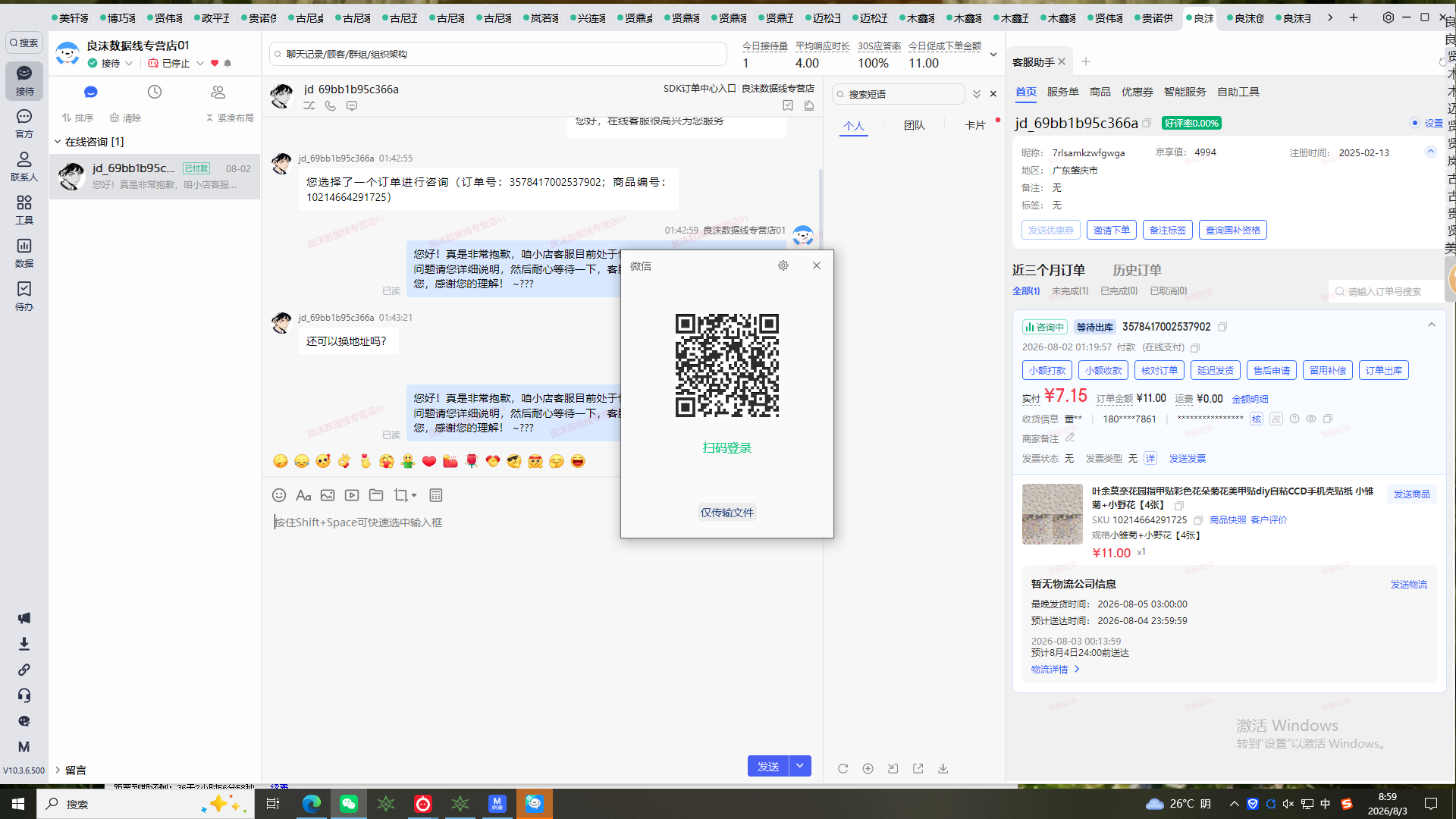Open the 金额明细 link
Screen dimensions: 1456x819
point(1250,399)
